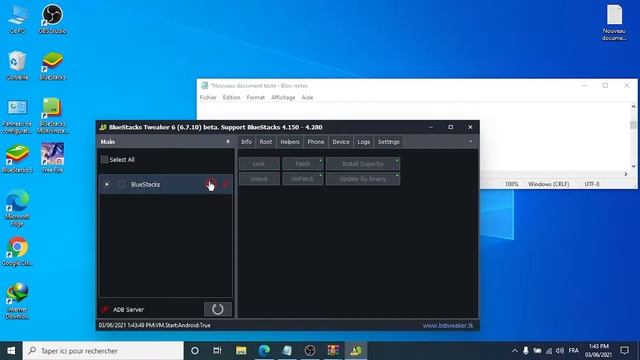Open Aide menu in Notepad
The width and height of the screenshot is (640, 360).
pyautogui.click(x=307, y=98)
